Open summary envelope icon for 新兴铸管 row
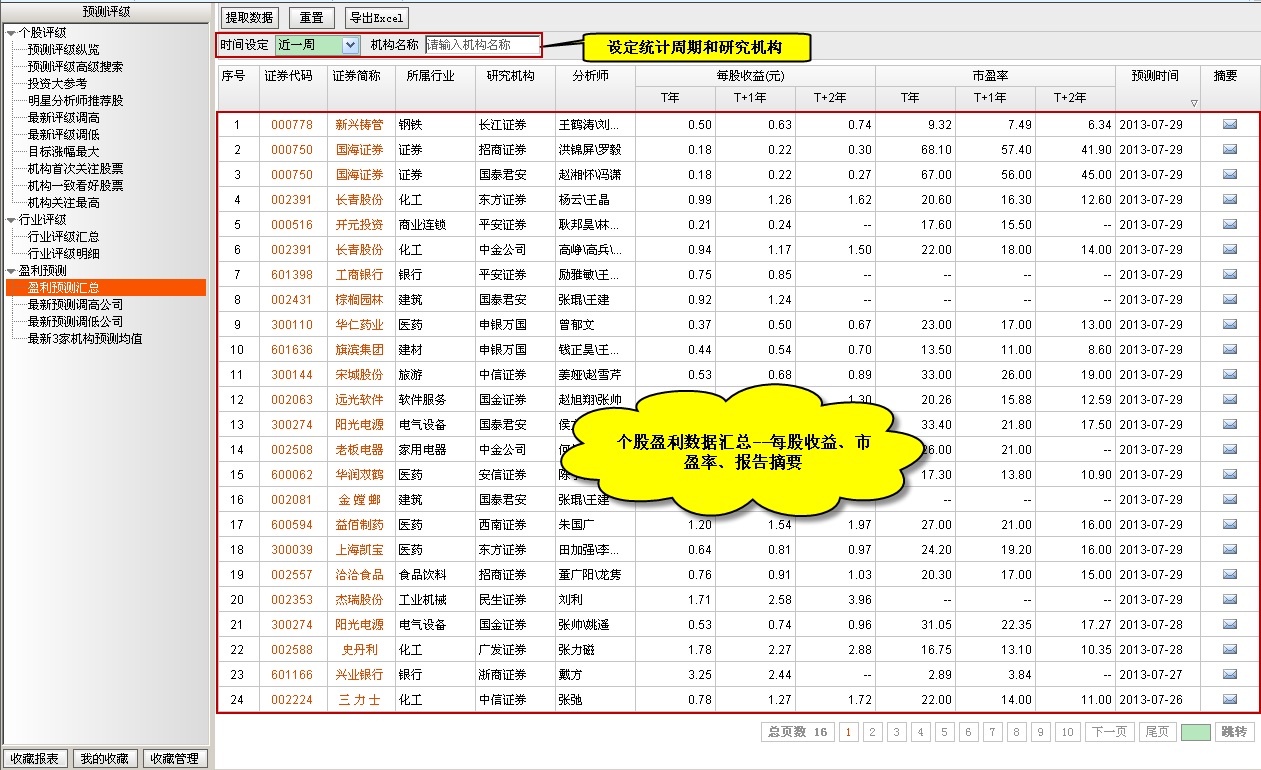1261x770 pixels. pos(1229,125)
